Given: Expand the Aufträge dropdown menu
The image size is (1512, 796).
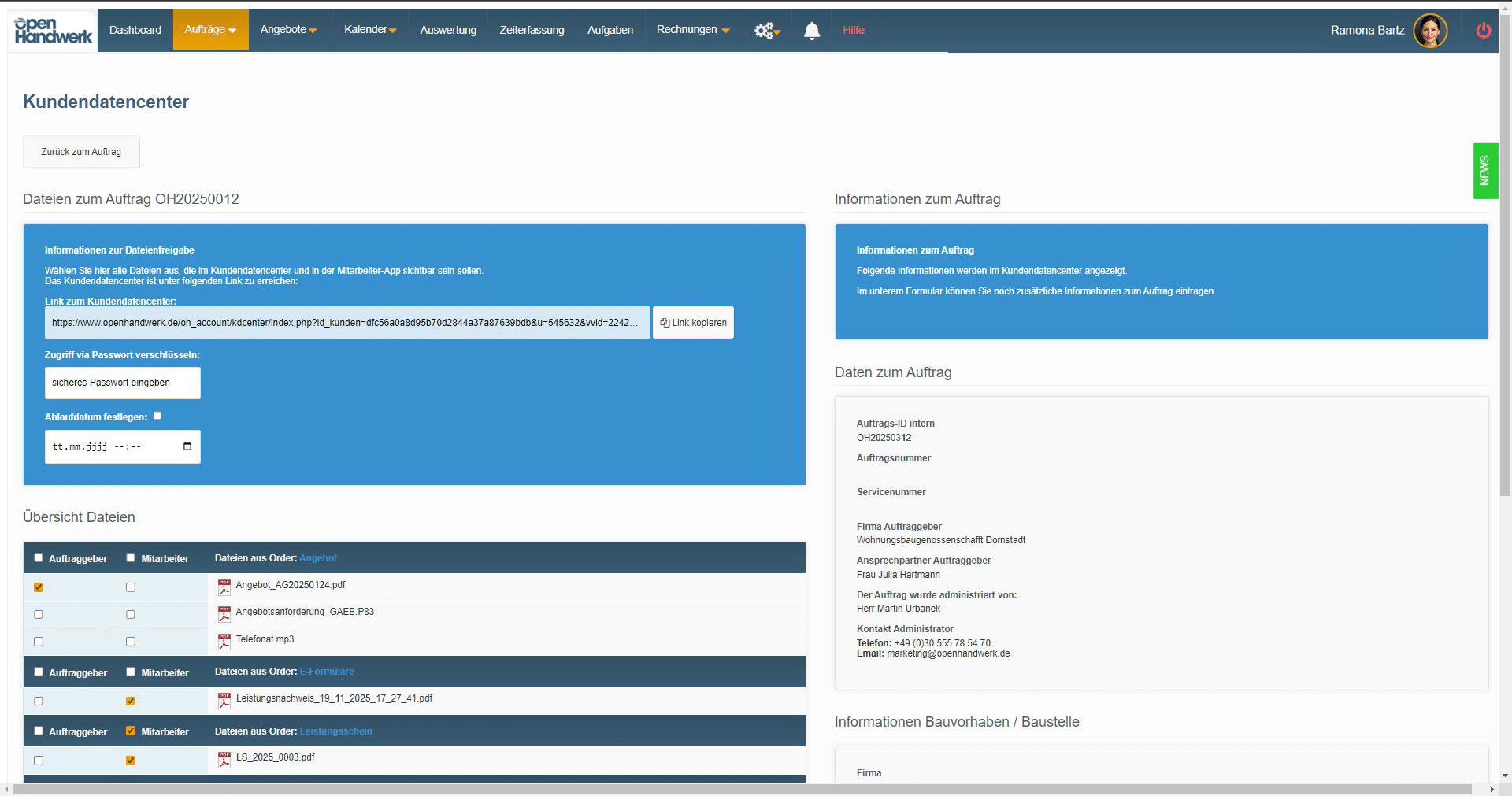Looking at the screenshot, I should coord(210,30).
